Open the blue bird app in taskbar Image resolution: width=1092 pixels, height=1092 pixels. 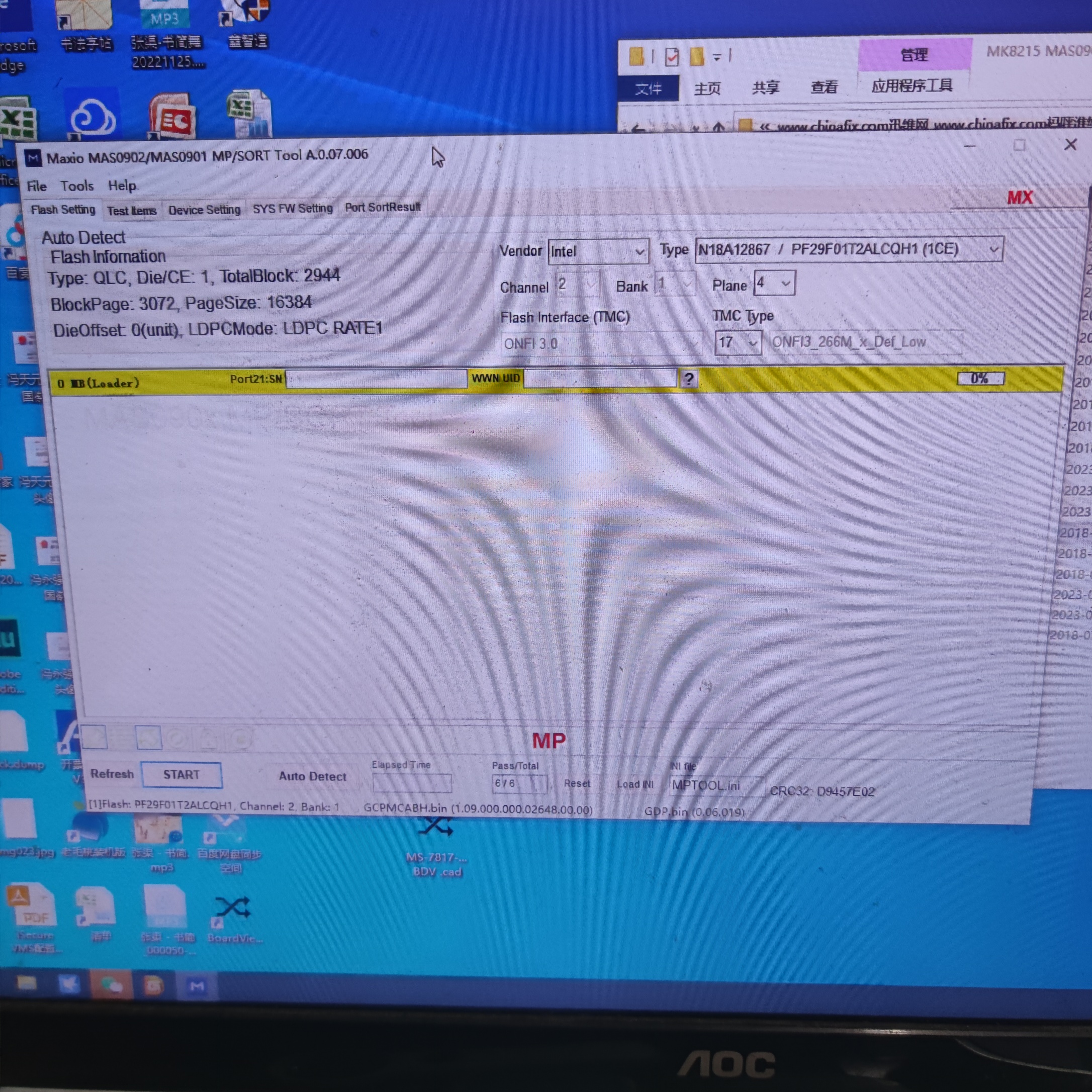pos(69,984)
